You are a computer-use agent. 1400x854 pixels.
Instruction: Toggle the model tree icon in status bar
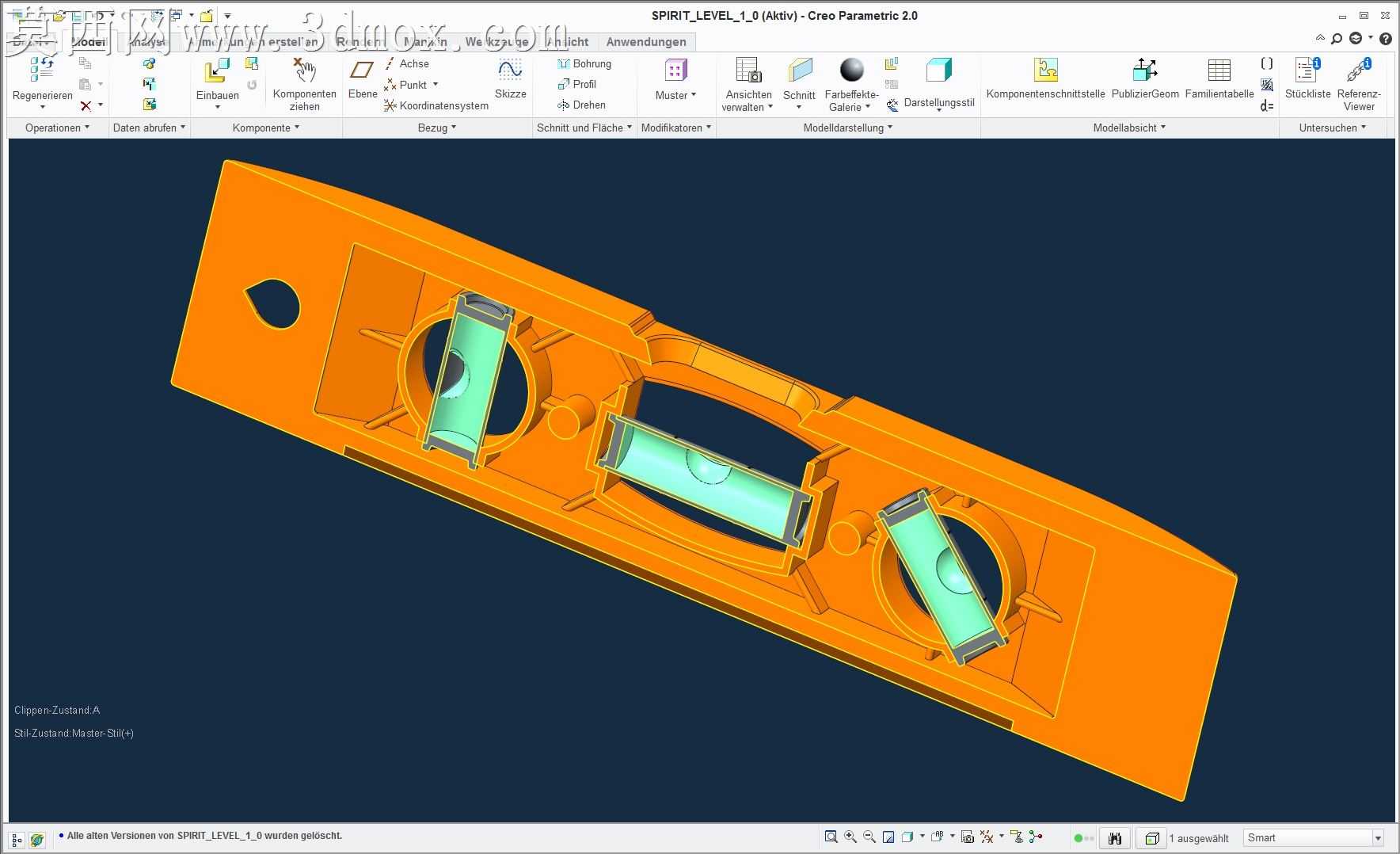pos(17,839)
